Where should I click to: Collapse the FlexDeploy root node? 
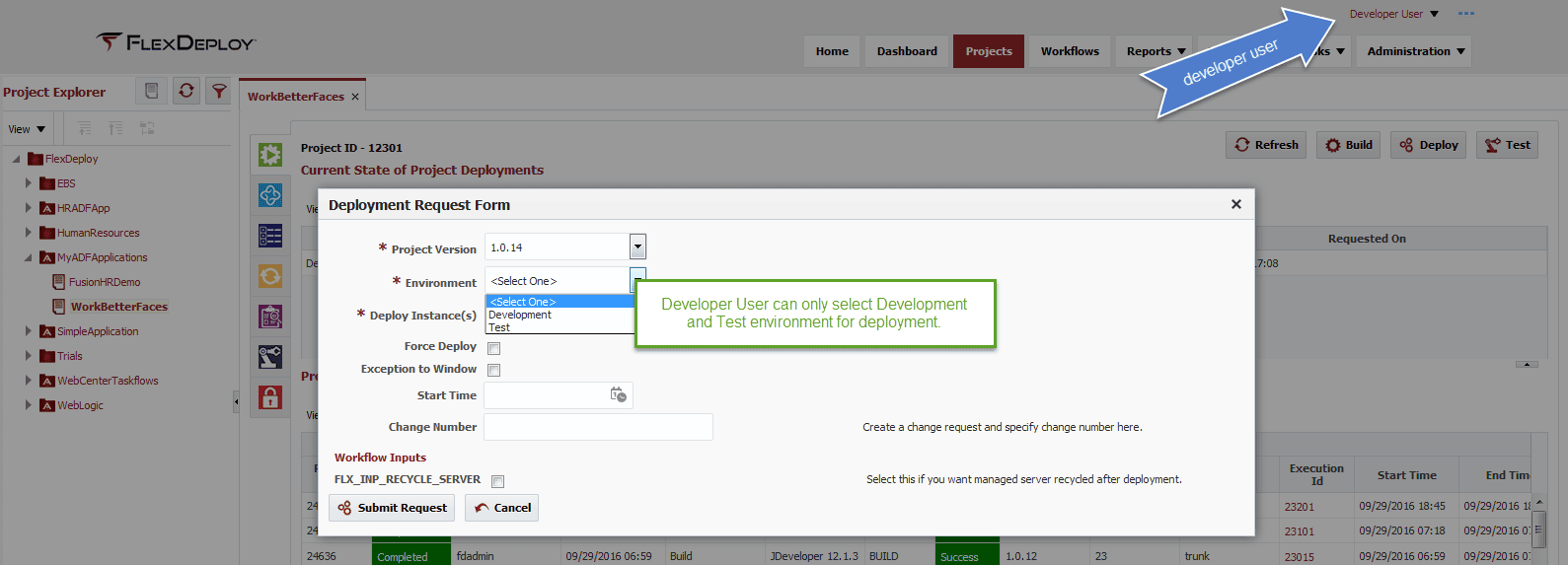coord(17,159)
